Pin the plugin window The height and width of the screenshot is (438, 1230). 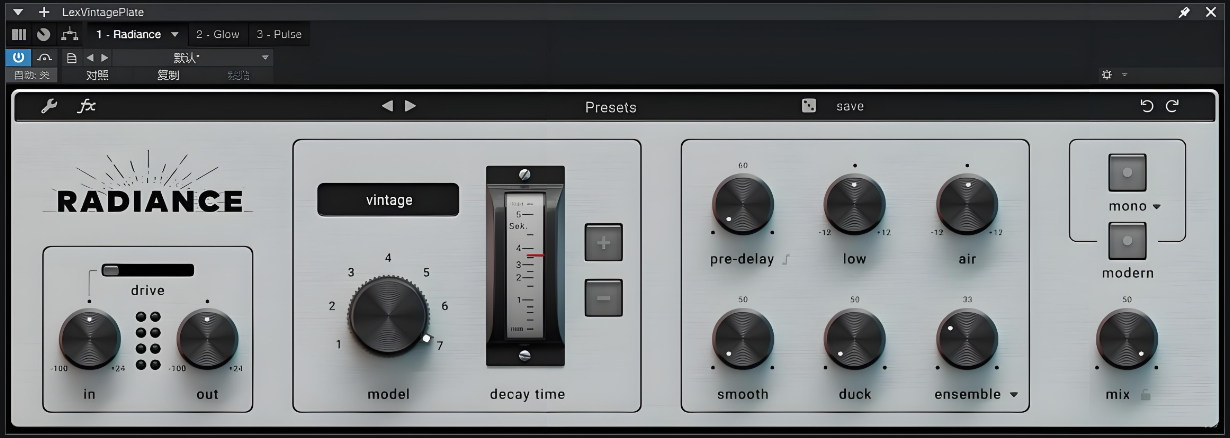[x=1185, y=12]
